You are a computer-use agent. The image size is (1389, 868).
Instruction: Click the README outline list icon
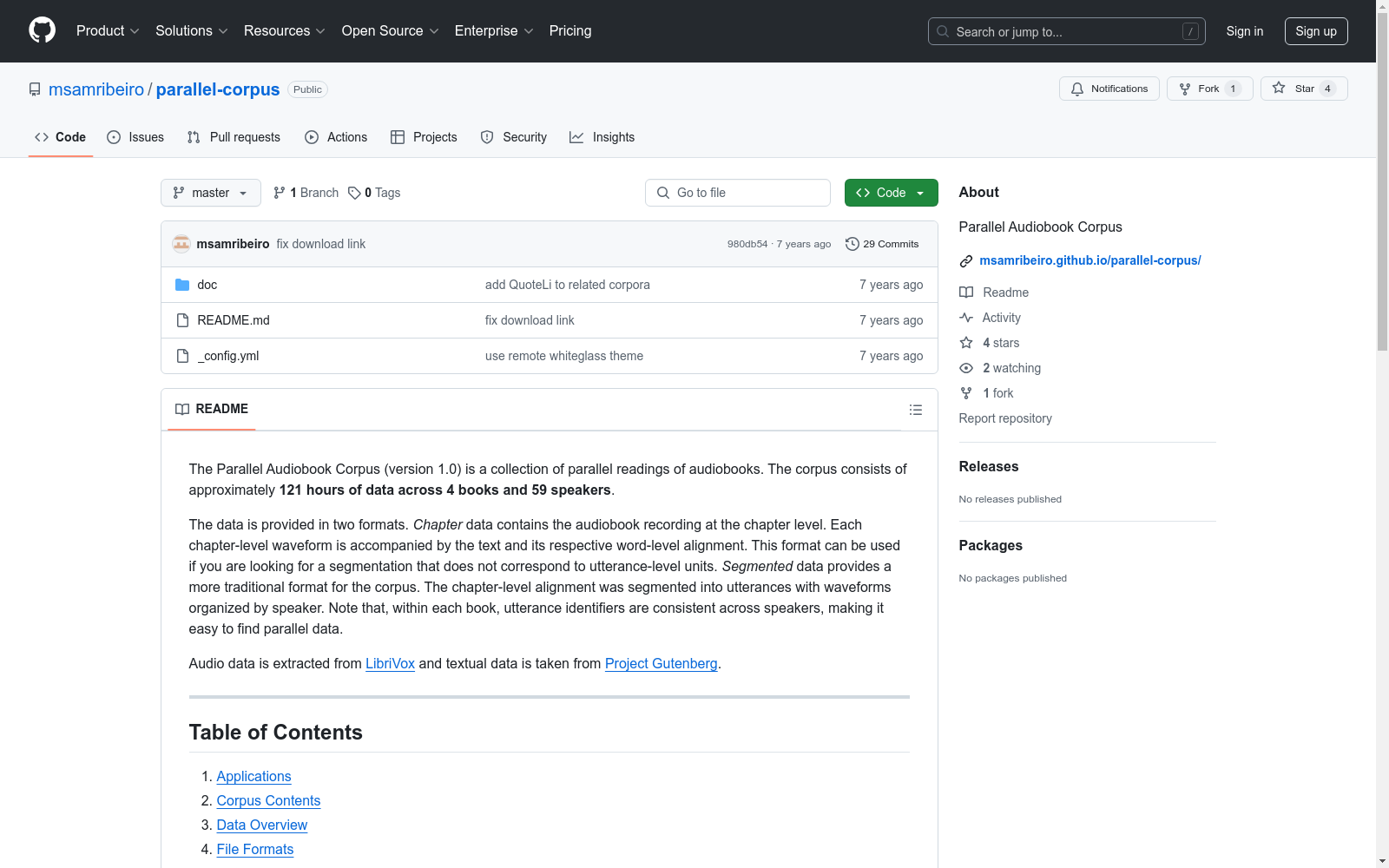[916, 410]
